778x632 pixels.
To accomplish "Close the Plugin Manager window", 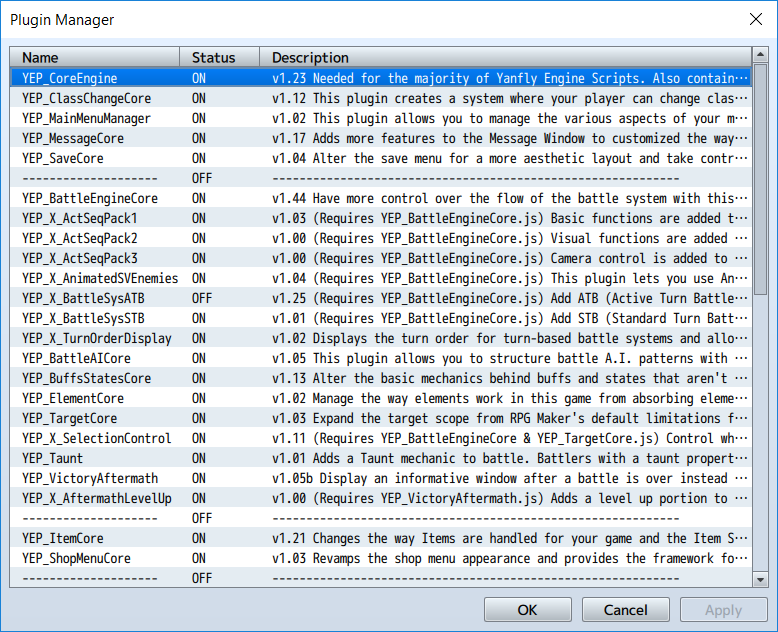I will click(x=756, y=19).
